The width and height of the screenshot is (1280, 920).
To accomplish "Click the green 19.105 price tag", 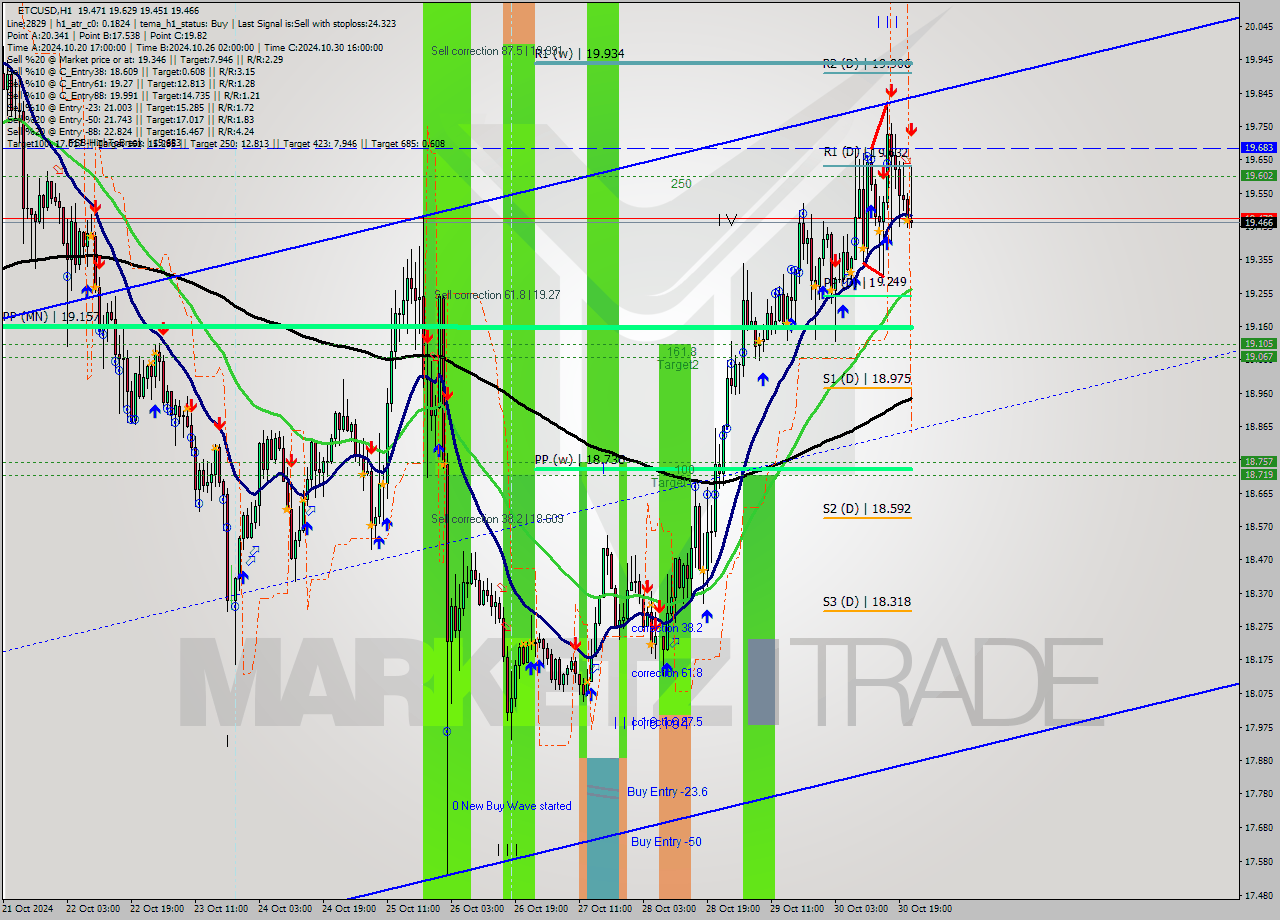I will coord(1258,343).
